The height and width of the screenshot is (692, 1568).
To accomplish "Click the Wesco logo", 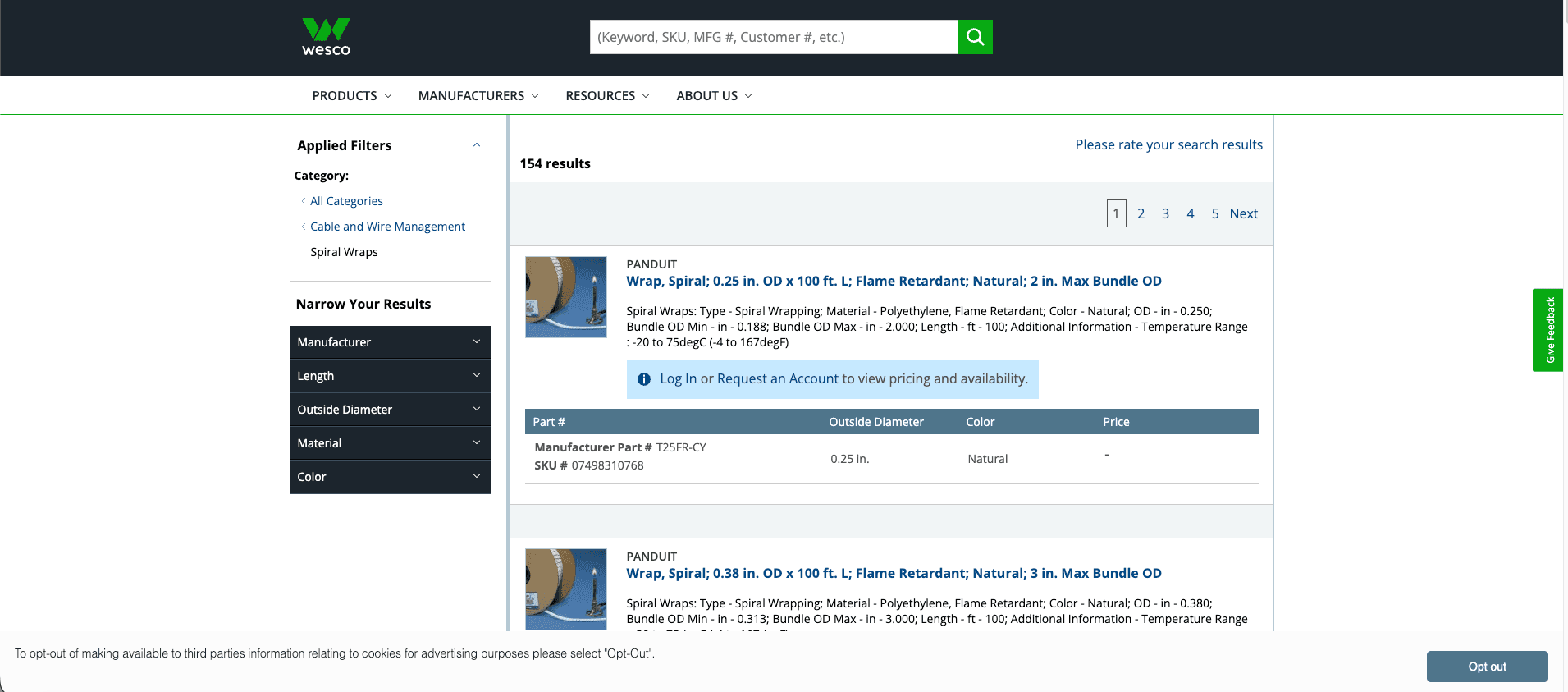I will coord(326,37).
